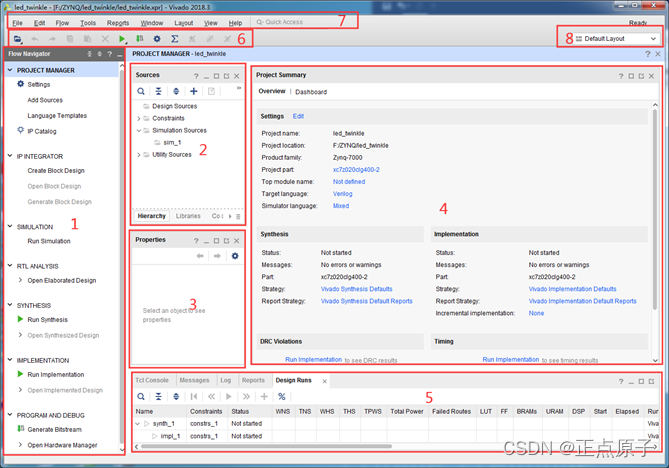Collapse the SIMULATION section
This screenshot has width=669, height=468.
click(x=10, y=227)
